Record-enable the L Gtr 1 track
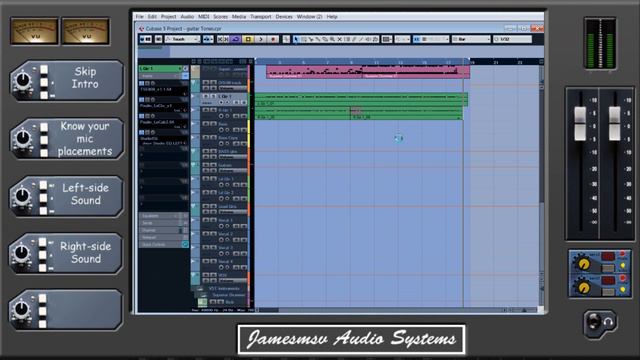The height and width of the screenshot is (360, 640). point(221,102)
